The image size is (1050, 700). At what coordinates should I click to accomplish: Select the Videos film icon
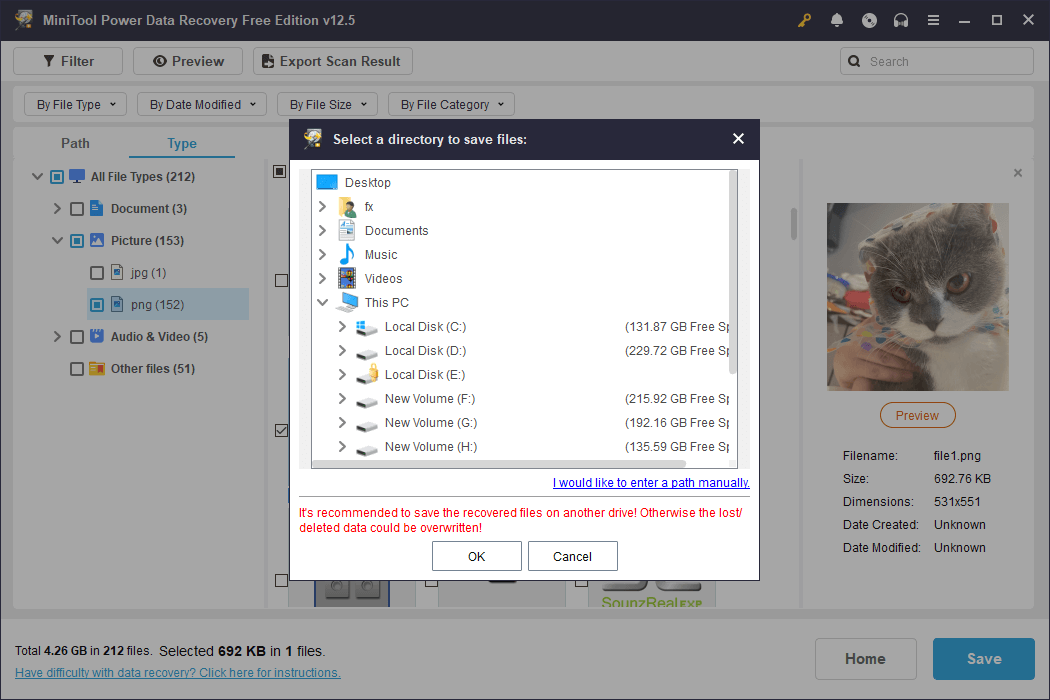click(347, 278)
